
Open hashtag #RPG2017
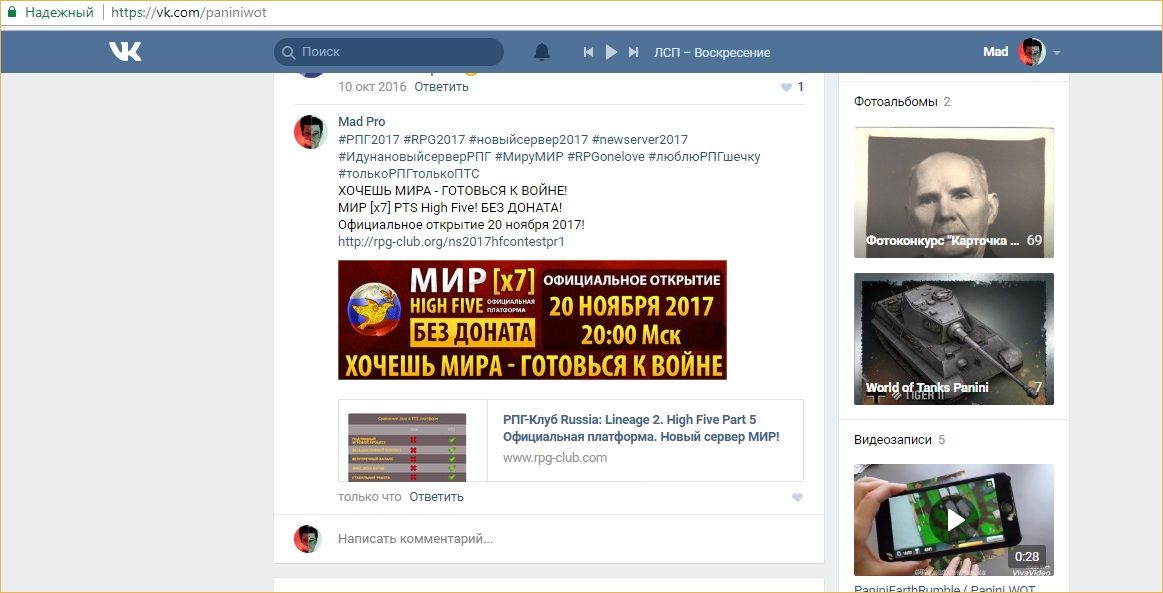[x=434, y=139]
